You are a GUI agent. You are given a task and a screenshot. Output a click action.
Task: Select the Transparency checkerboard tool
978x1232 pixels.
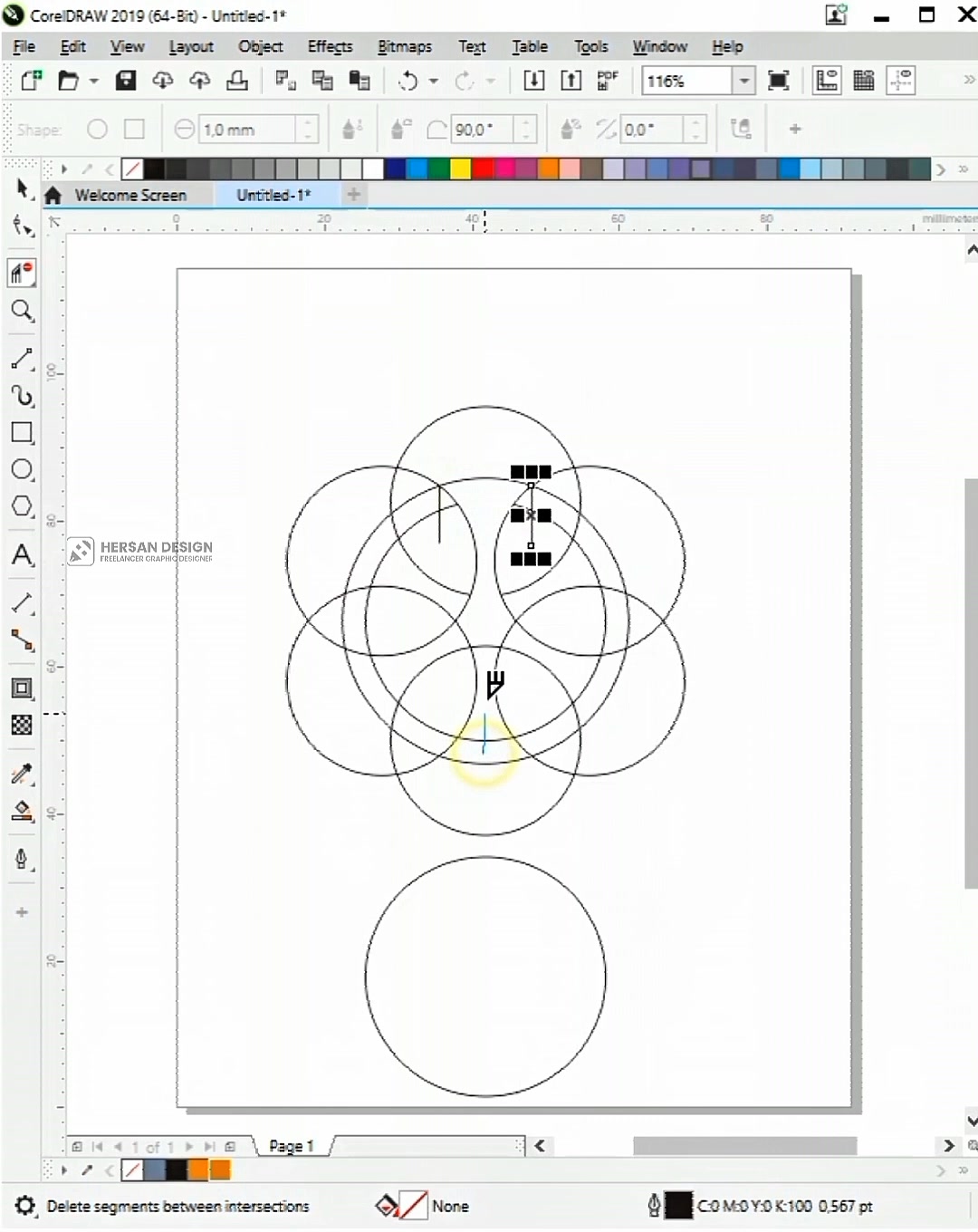[x=22, y=725]
